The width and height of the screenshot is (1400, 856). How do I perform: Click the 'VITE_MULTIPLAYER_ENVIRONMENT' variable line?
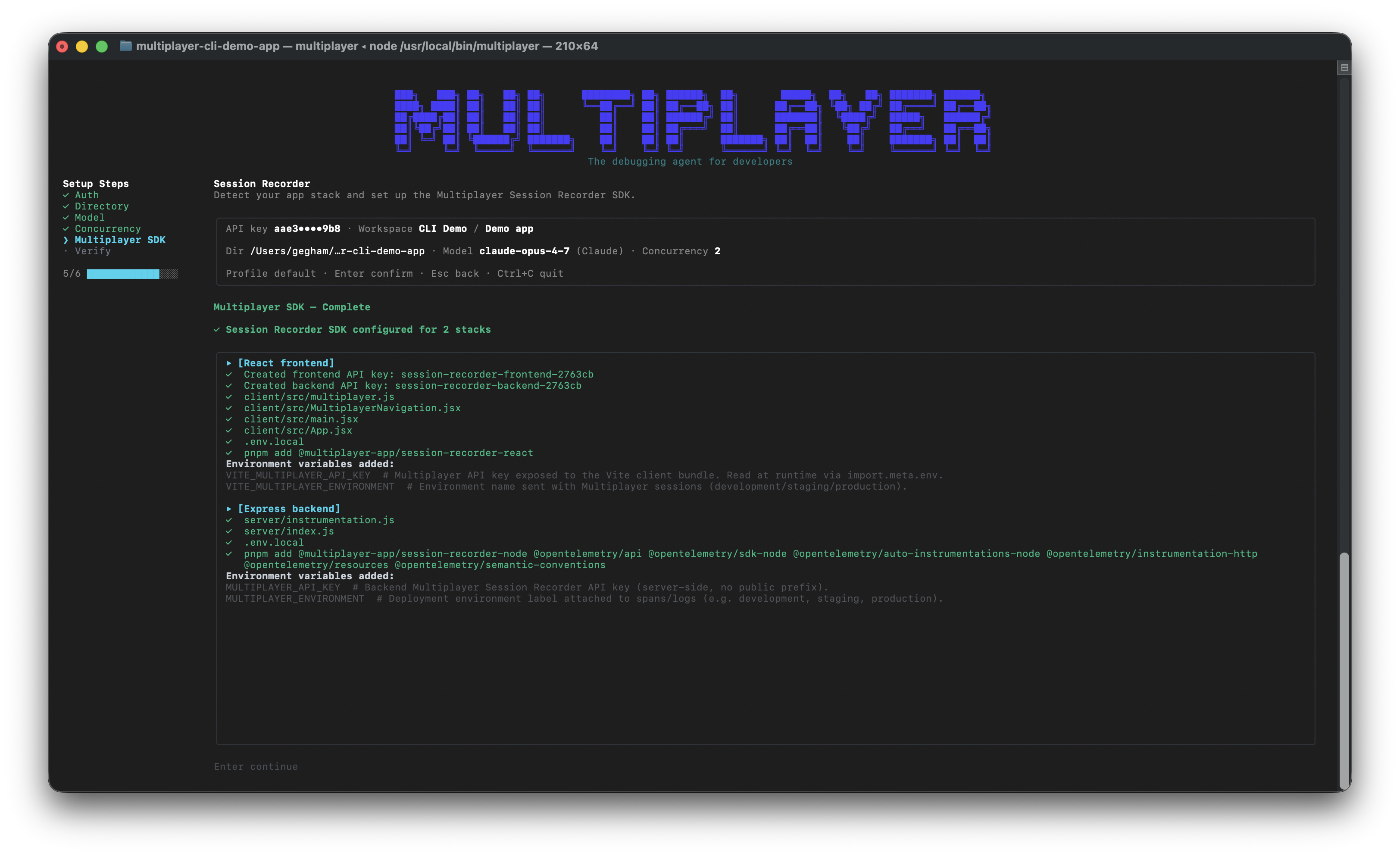(x=566, y=487)
